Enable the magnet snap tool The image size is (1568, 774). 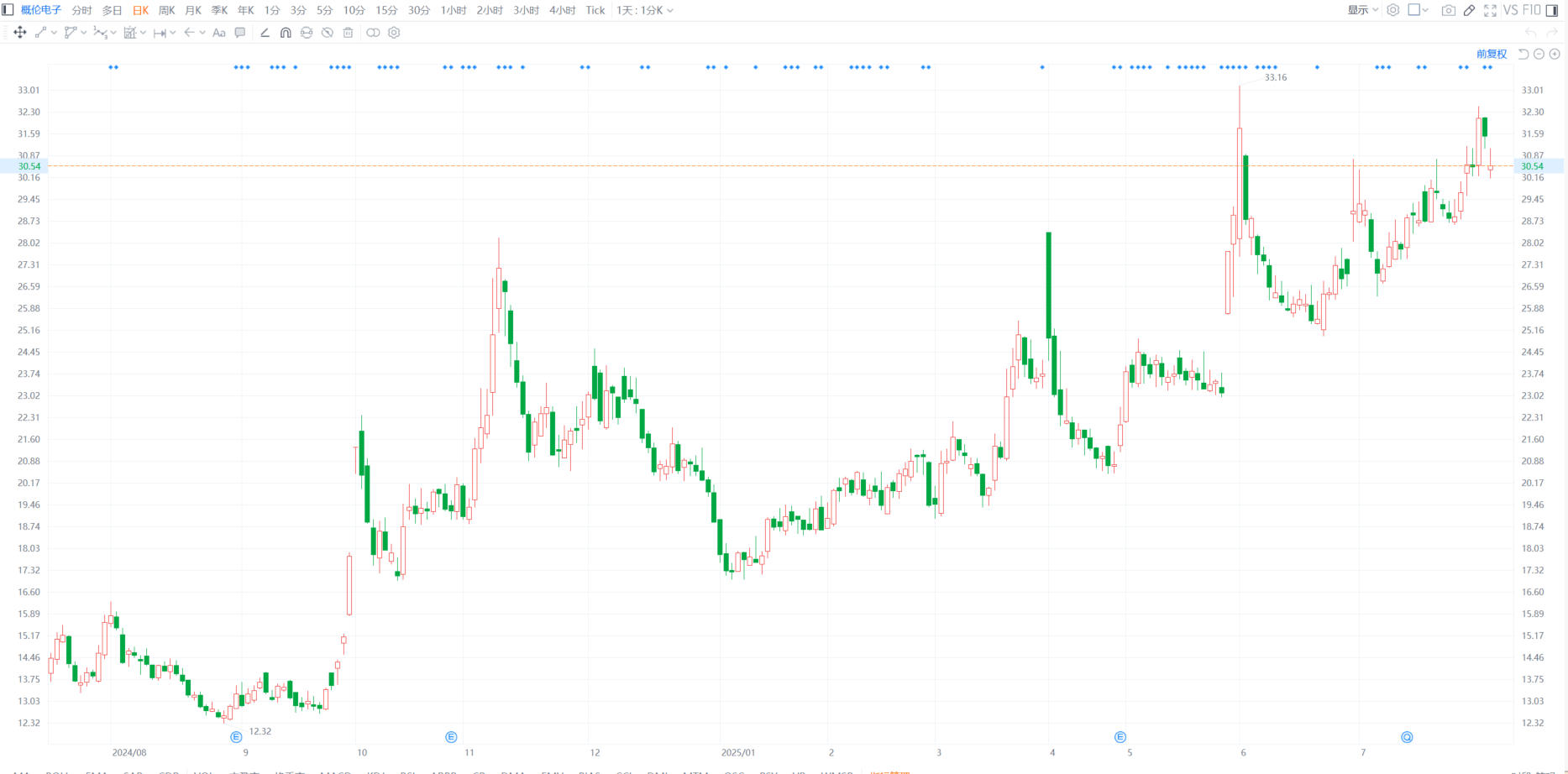(286, 33)
